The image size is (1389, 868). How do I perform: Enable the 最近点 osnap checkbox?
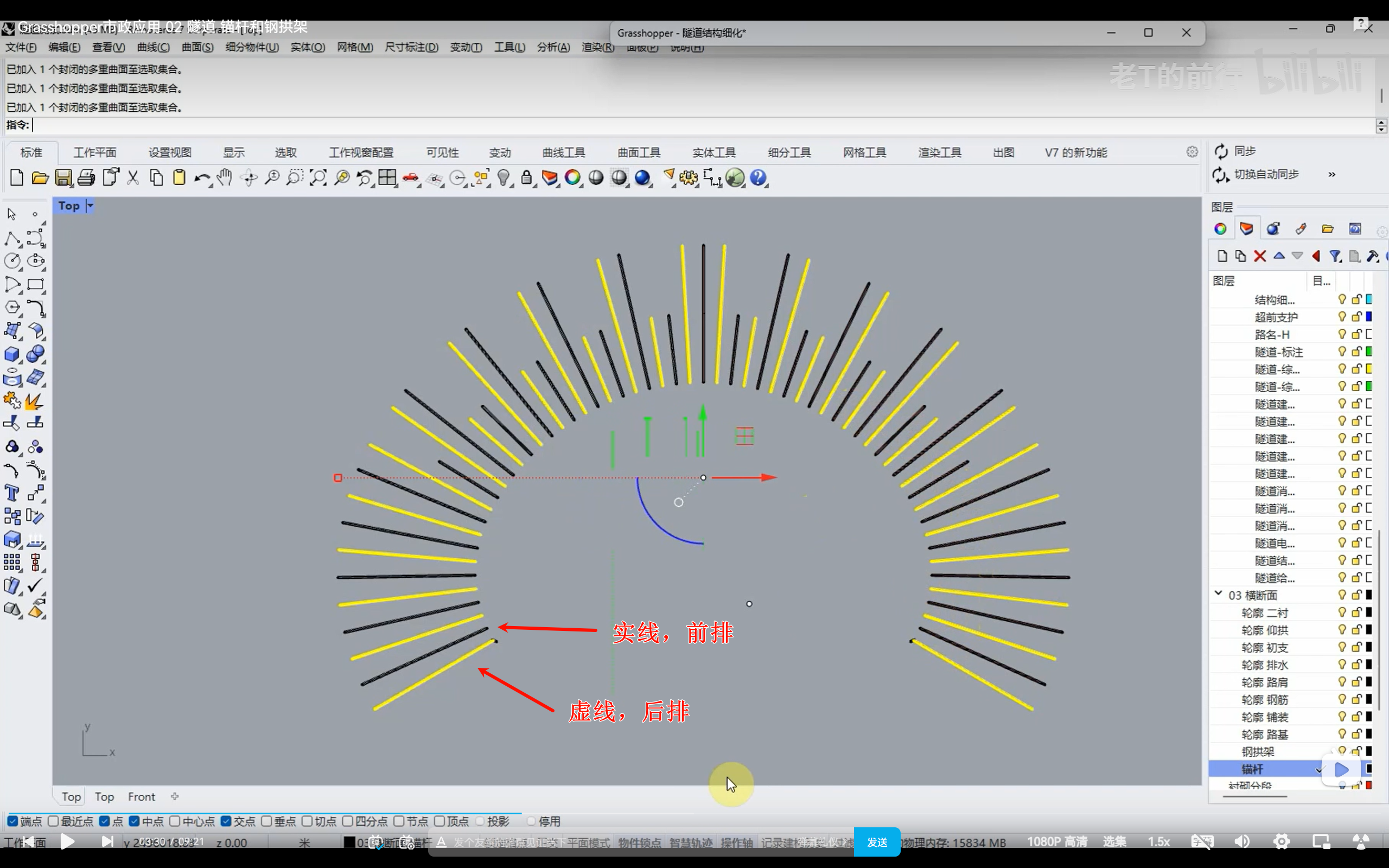point(54,821)
